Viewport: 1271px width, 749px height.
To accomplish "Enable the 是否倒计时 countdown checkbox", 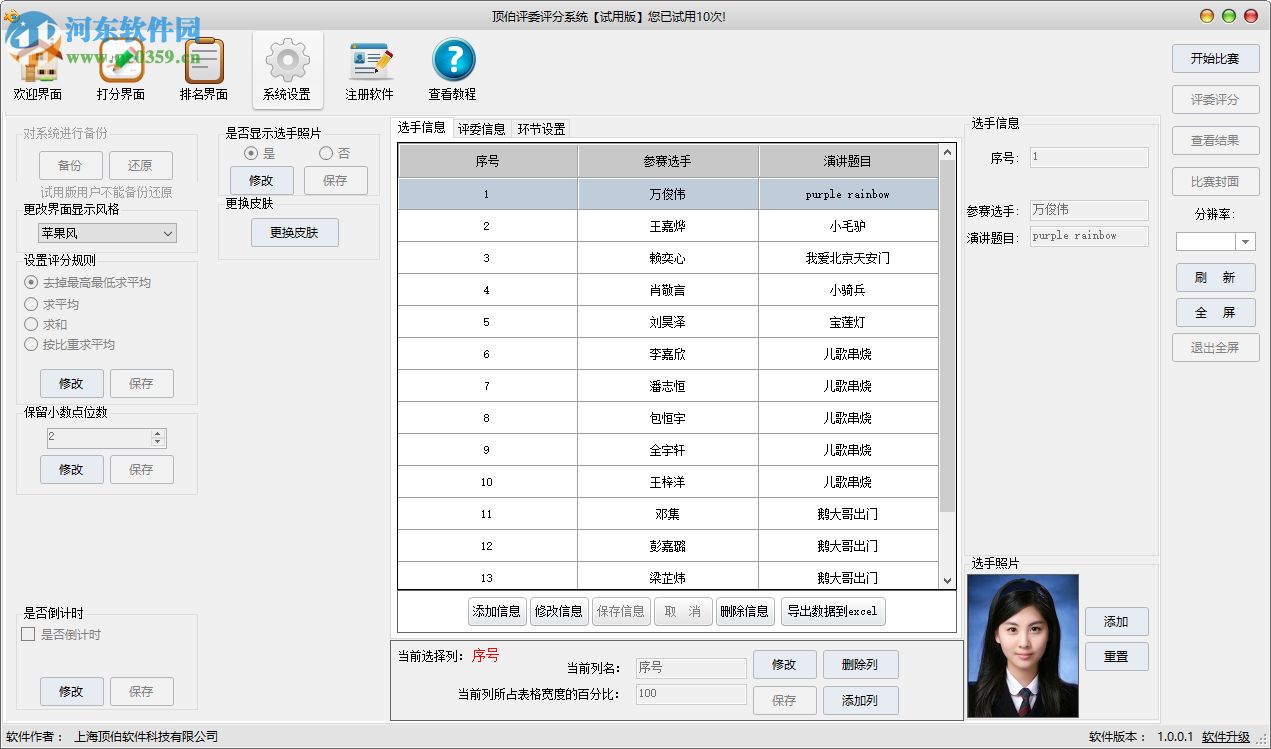I will tap(26, 634).
